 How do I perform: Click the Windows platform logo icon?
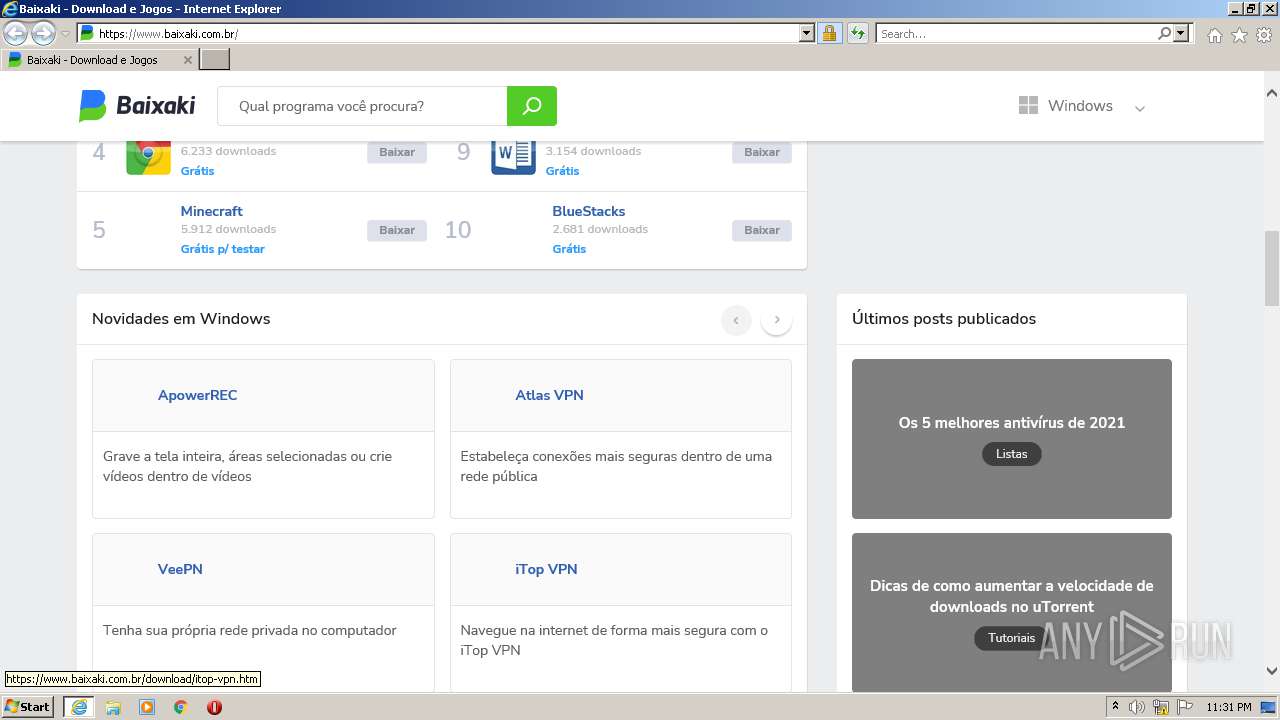pyautogui.click(x=1028, y=105)
